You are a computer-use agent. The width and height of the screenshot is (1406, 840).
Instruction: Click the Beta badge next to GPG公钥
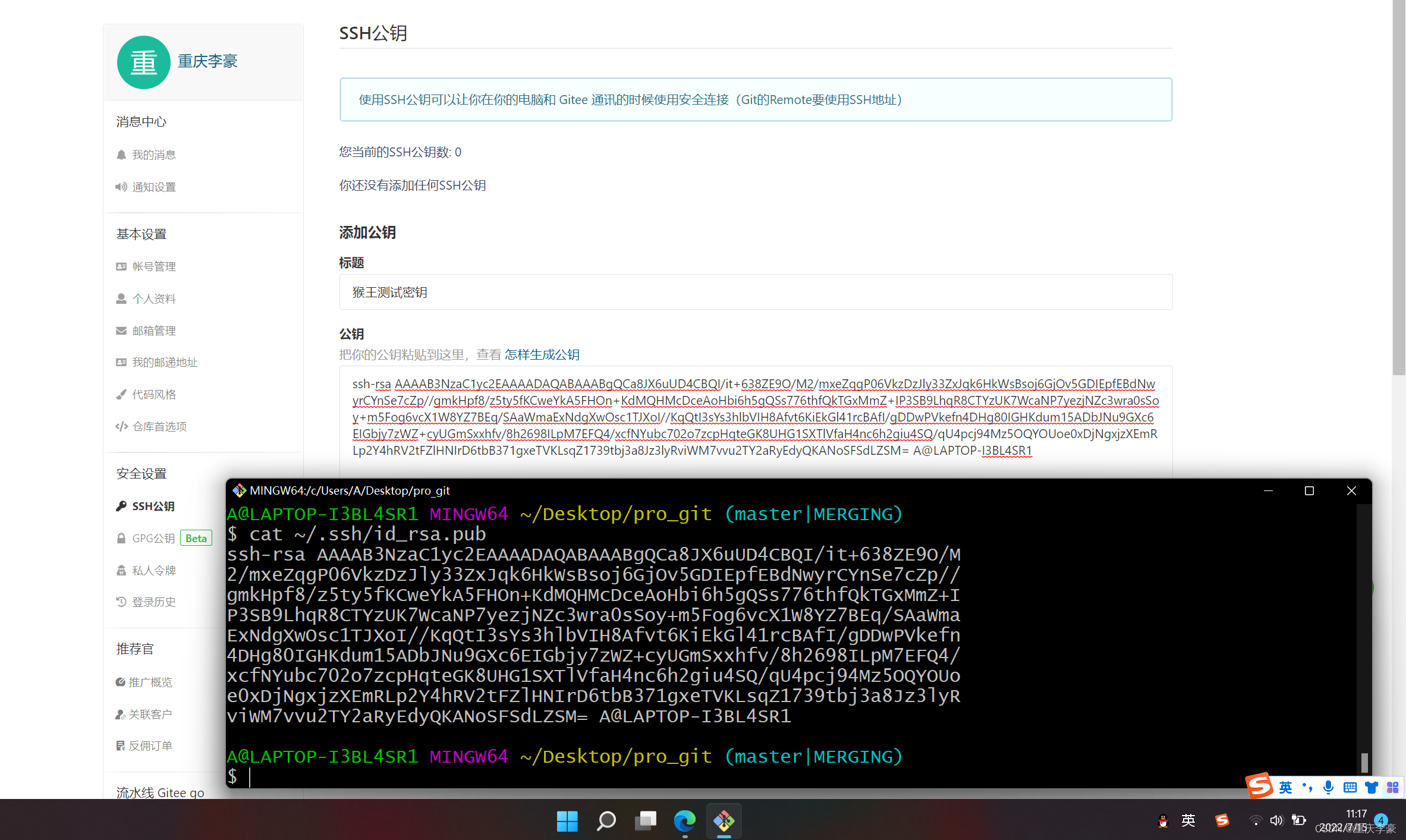[x=196, y=538]
